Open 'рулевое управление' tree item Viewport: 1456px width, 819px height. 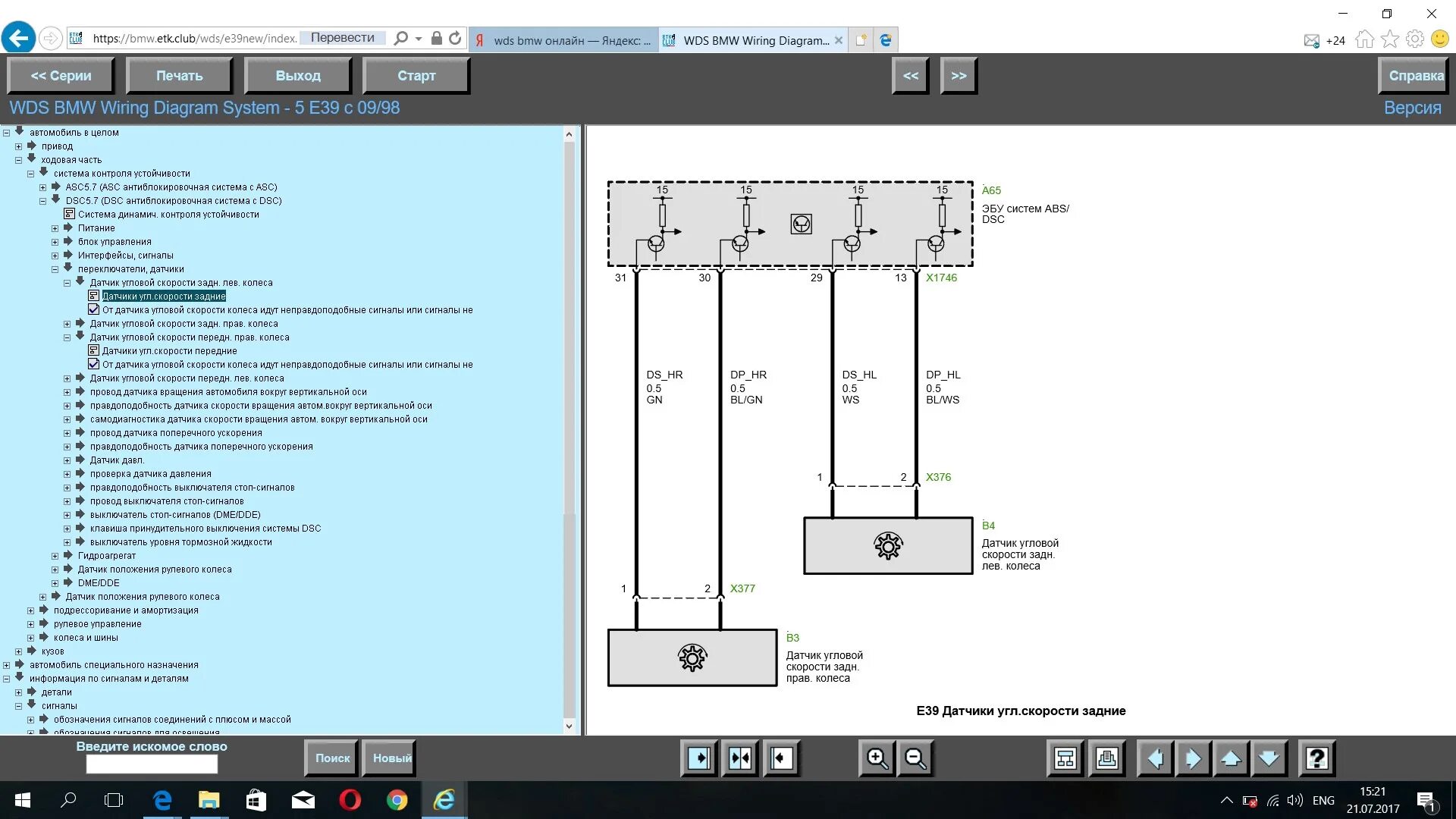point(98,624)
